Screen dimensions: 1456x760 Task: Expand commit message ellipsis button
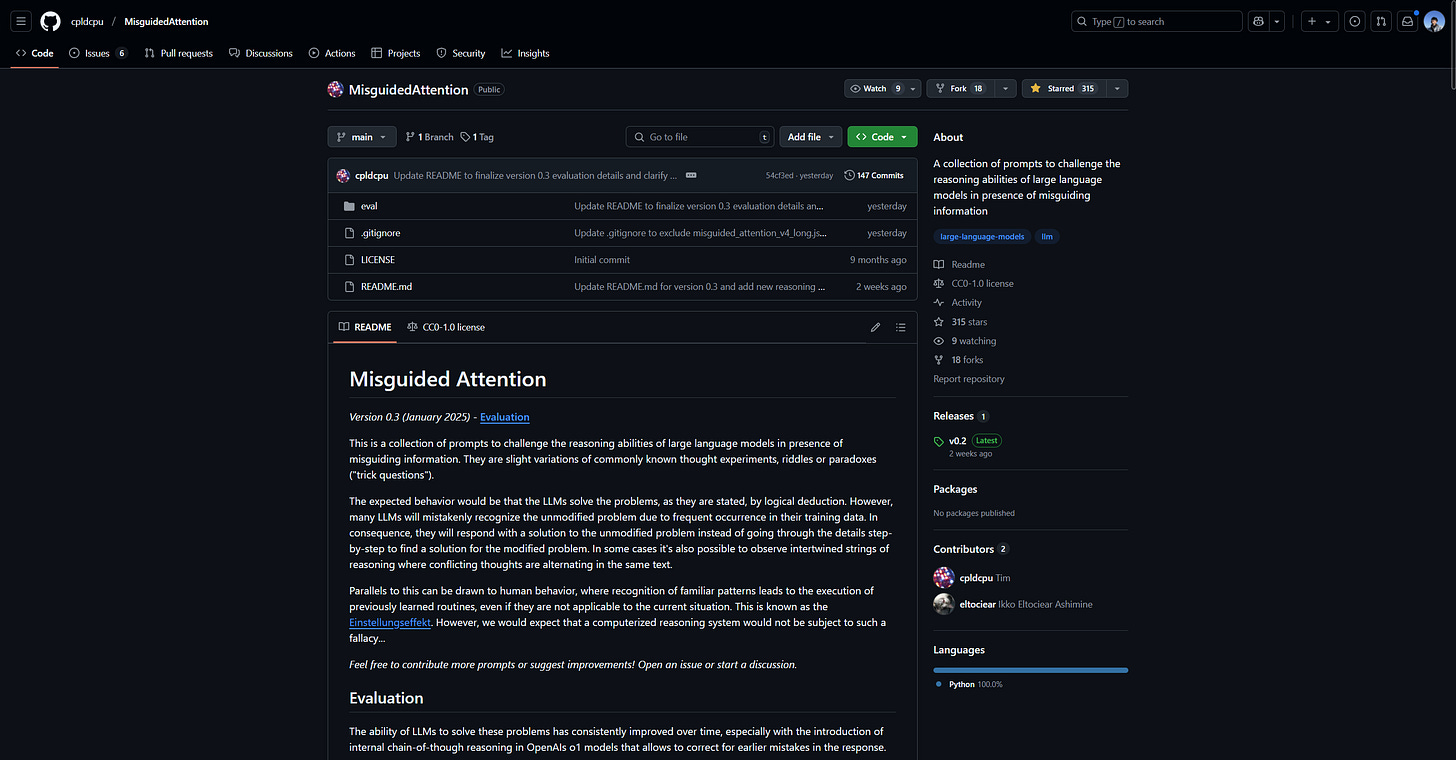click(x=690, y=175)
